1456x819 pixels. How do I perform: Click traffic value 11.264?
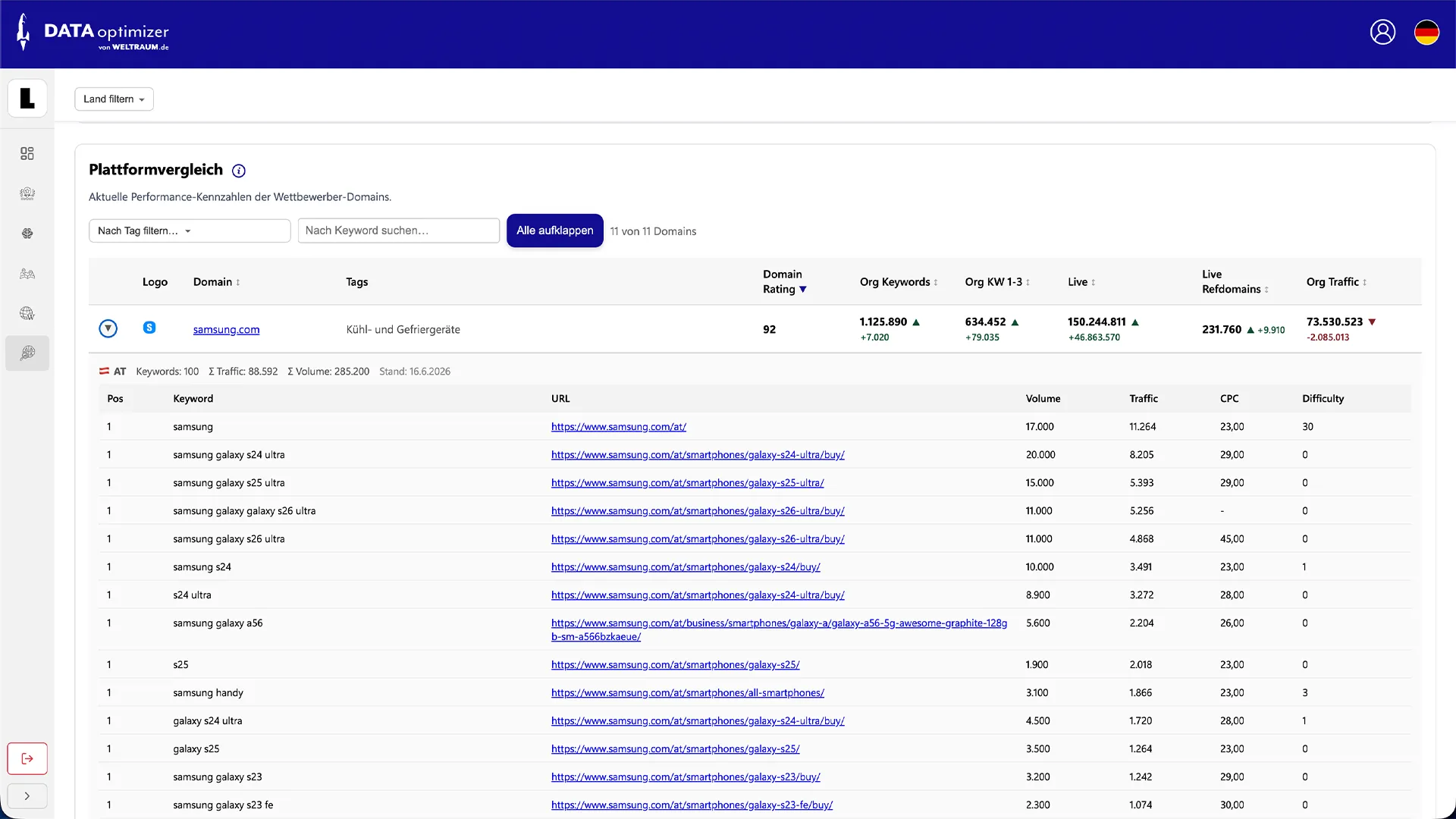1143,427
